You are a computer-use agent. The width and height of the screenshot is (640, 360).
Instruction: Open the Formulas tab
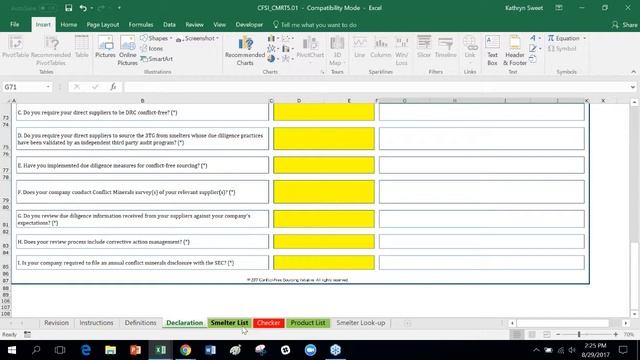pyautogui.click(x=141, y=24)
